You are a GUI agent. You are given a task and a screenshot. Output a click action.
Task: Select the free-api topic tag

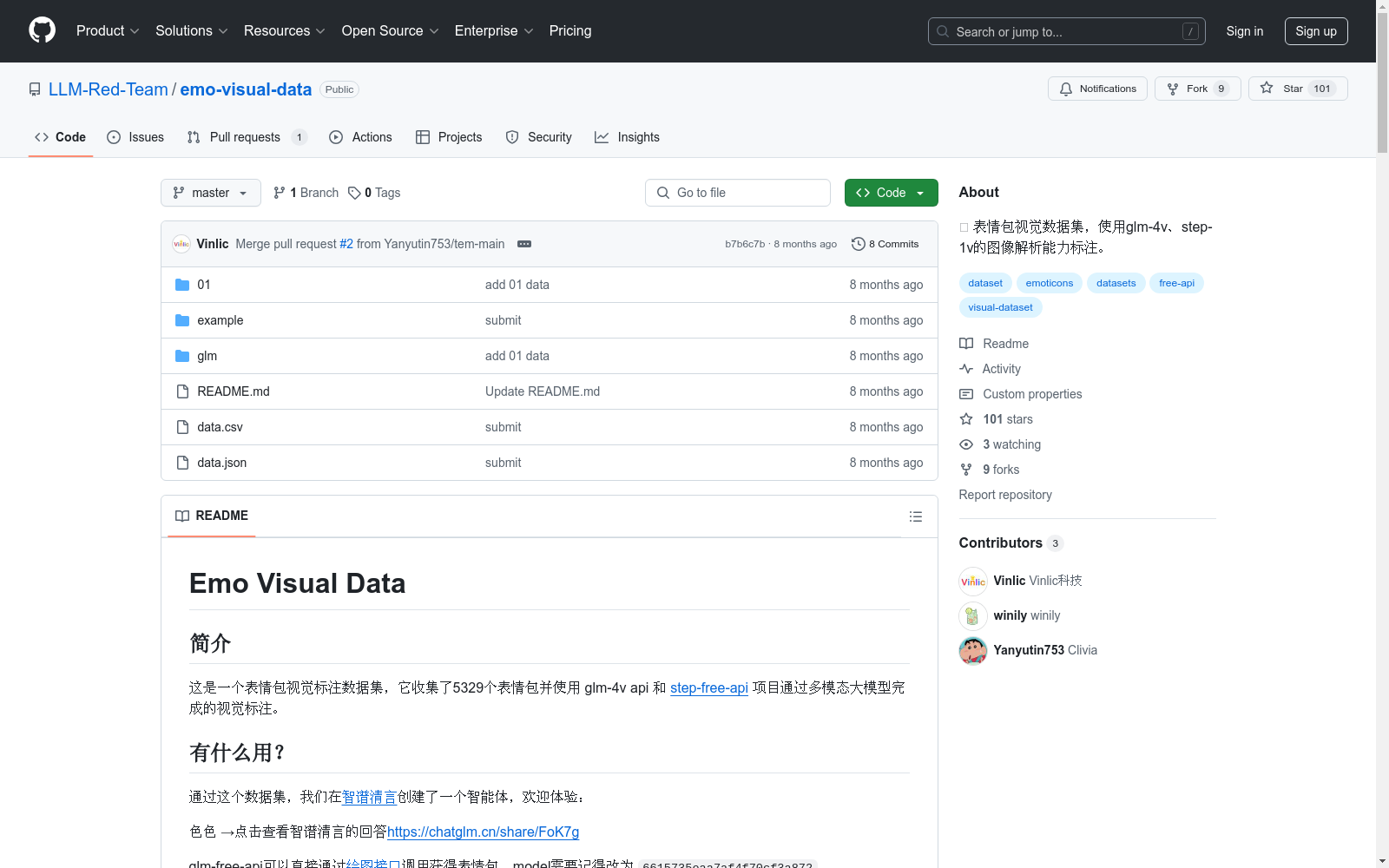1176,283
